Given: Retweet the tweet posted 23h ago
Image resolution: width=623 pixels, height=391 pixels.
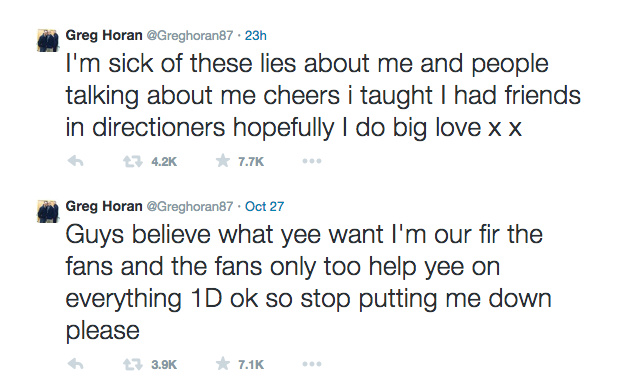Looking at the screenshot, I should 133,161.
